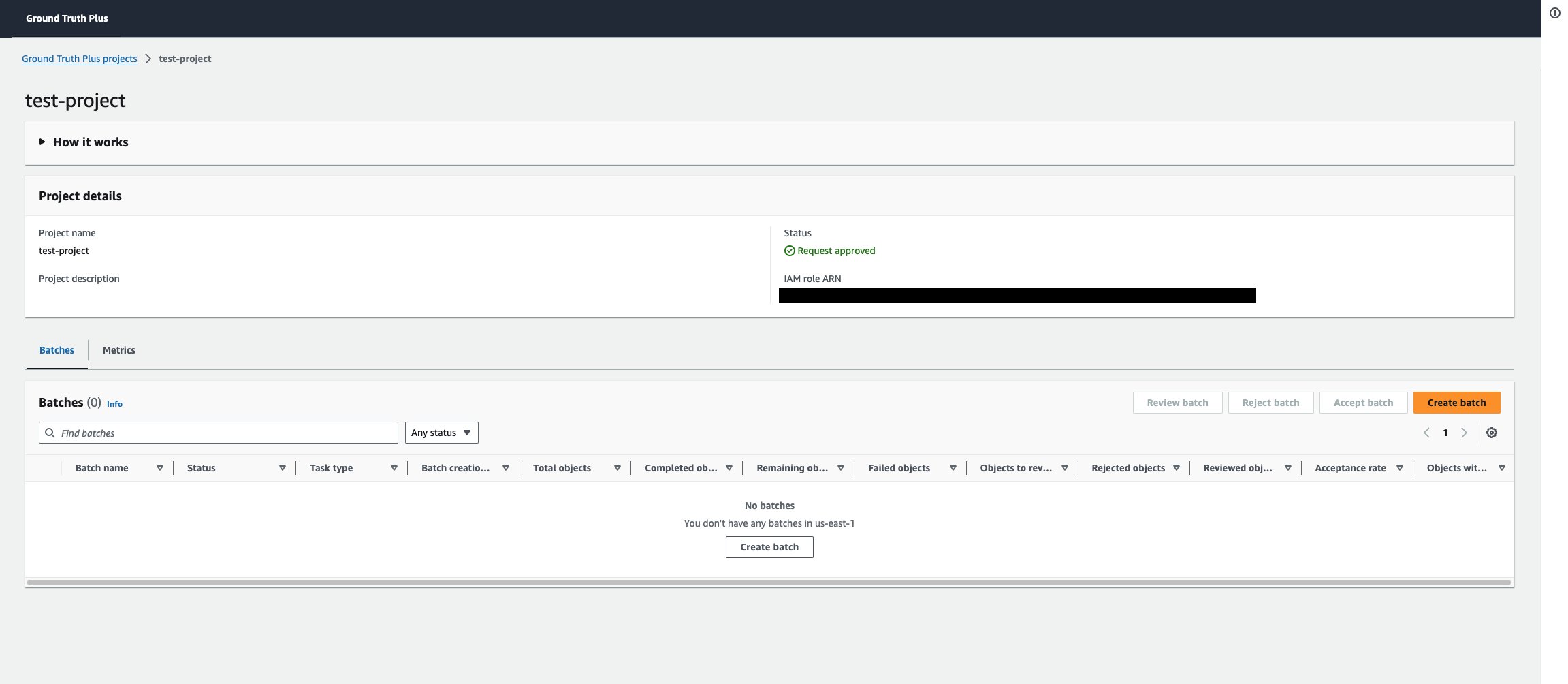Sort by Status column arrow

[x=283, y=468]
